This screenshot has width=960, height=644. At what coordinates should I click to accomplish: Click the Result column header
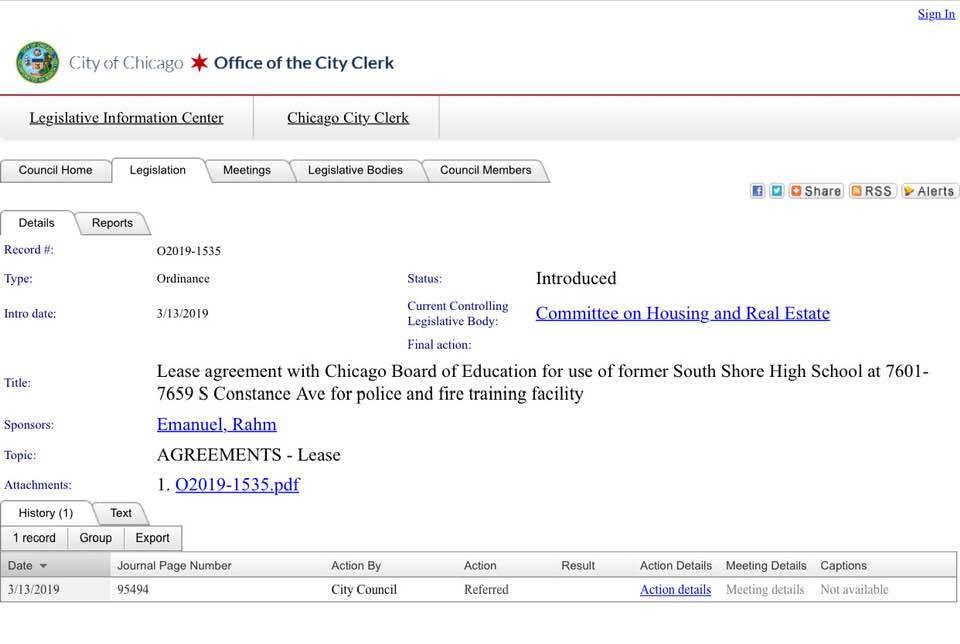[578, 566]
